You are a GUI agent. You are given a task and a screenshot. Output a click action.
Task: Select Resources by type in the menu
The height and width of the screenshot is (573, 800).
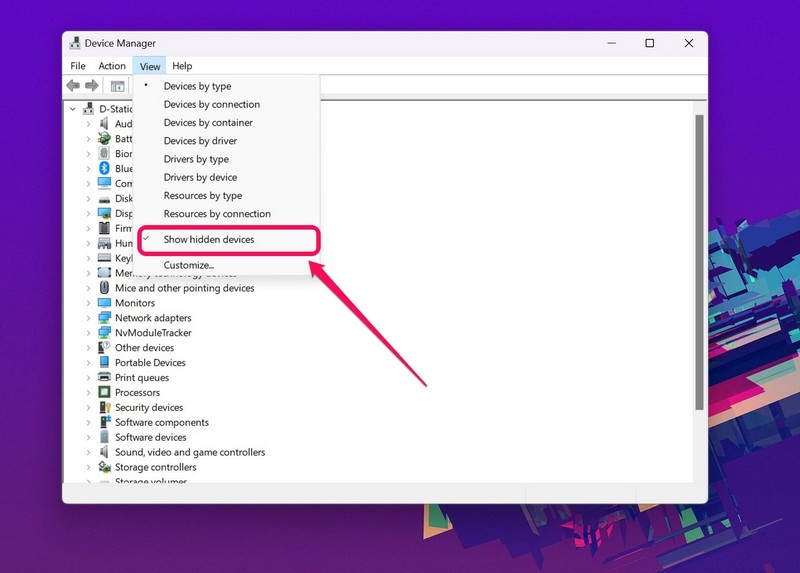pos(203,196)
